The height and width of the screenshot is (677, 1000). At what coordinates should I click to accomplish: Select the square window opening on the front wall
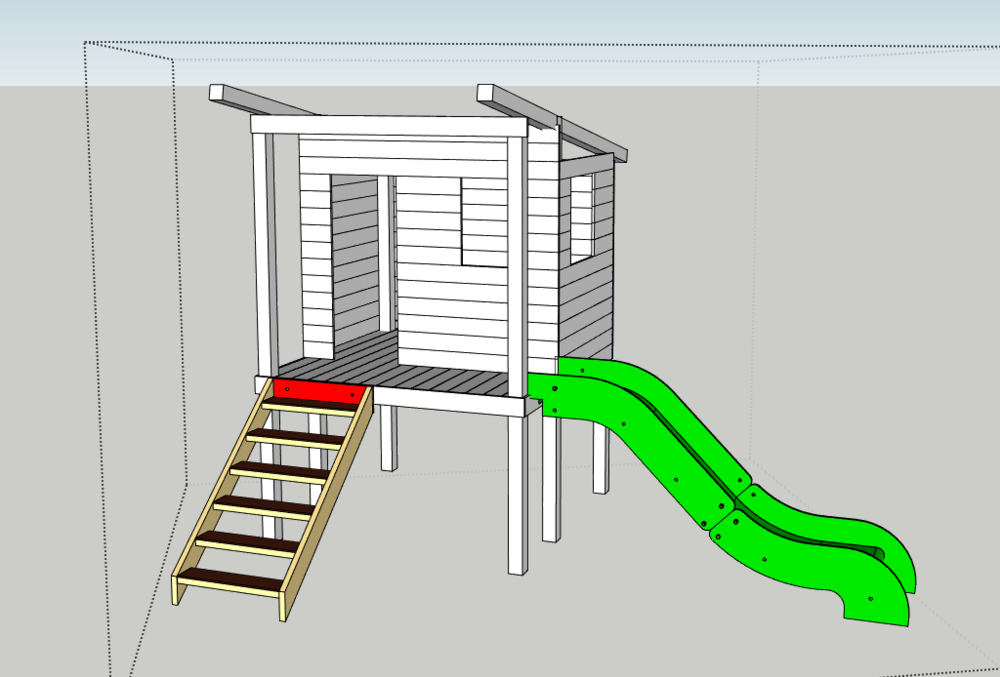(x=485, y=222)
